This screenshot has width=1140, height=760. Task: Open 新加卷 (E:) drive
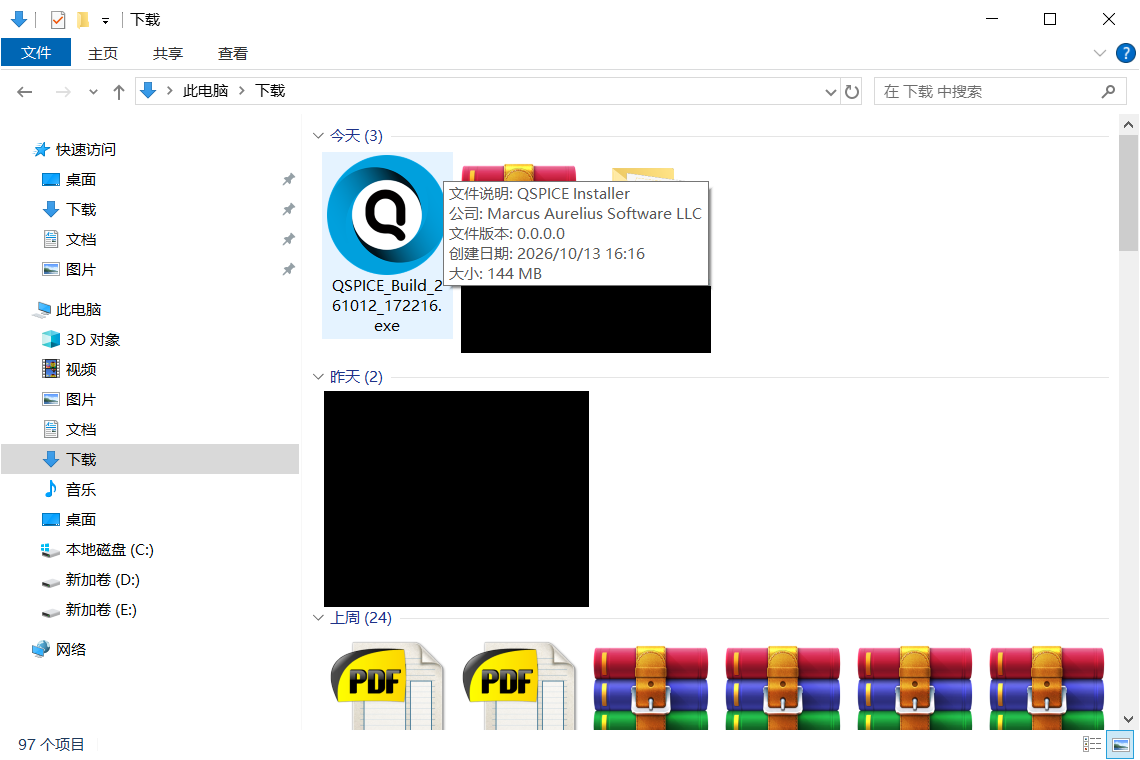(x=89, y=609)
